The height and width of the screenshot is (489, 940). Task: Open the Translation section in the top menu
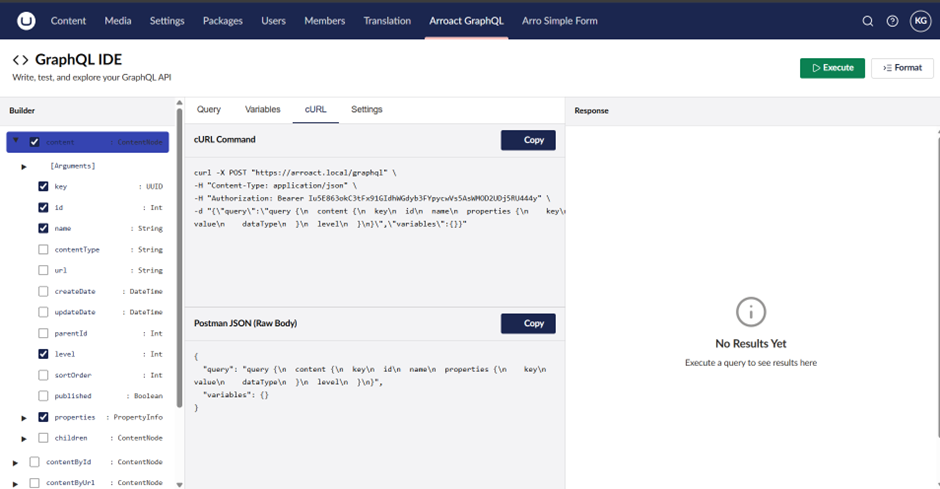click(x=387, y=20)
